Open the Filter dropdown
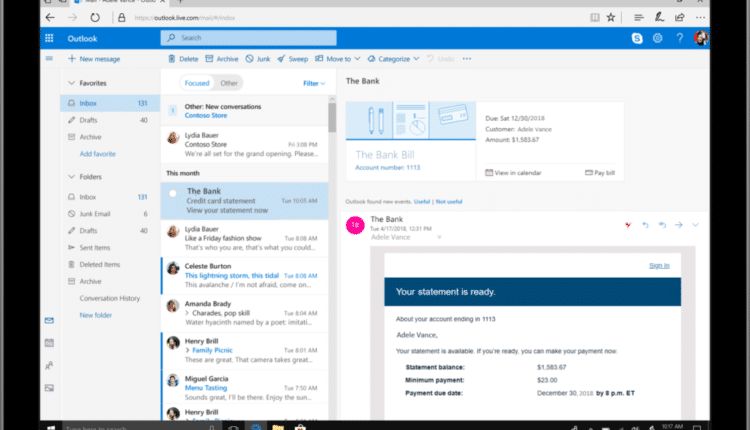Viewport: 750px width, 430px height. pos(313,83)
